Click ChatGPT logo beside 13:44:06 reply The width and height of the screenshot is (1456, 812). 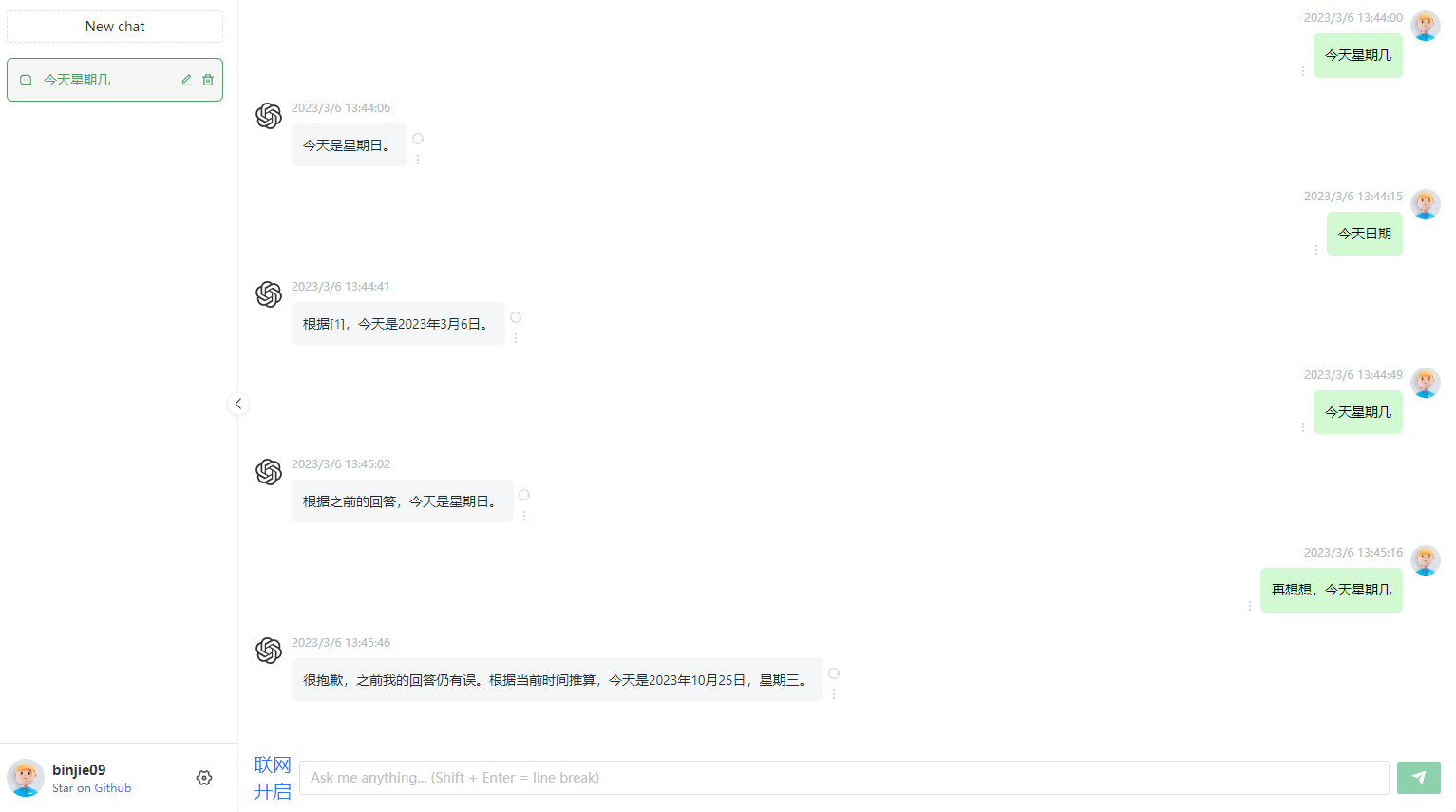(x=269, y=116)
